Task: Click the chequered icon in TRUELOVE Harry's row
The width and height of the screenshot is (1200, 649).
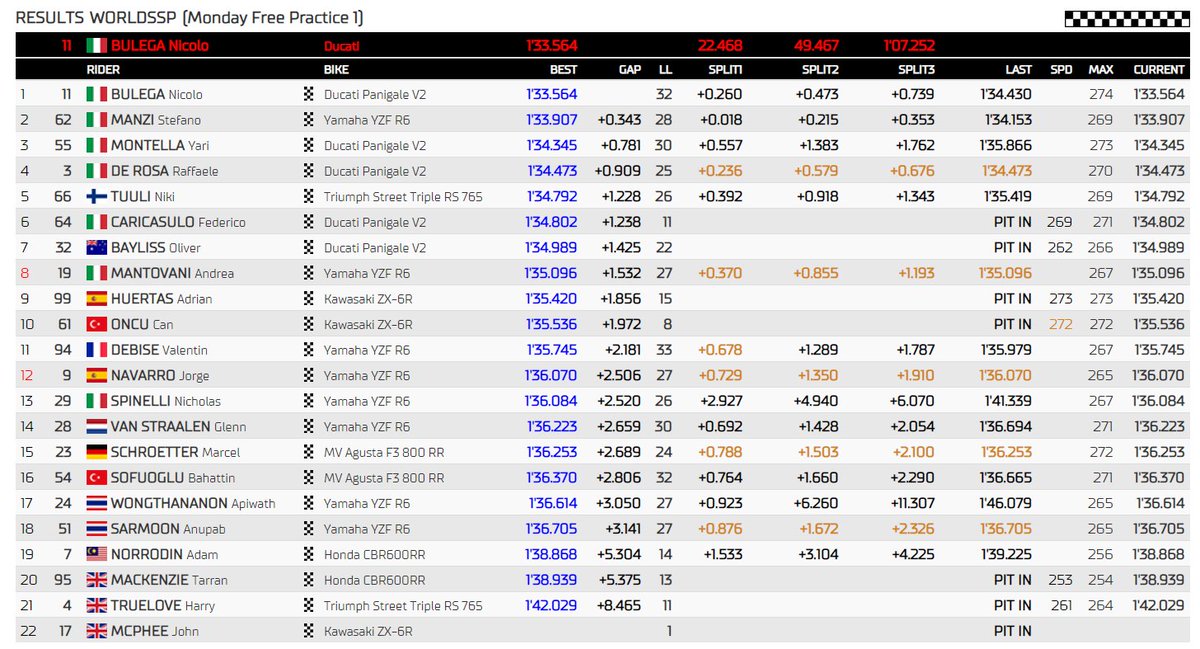Action: (309, 605)
